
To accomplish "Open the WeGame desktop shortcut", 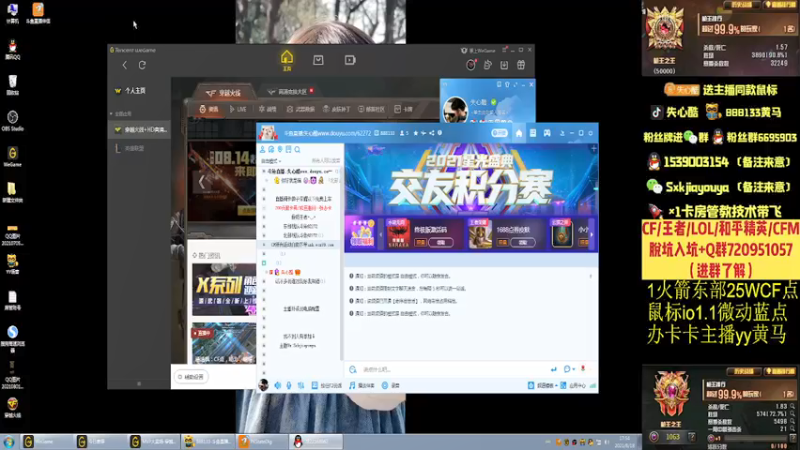I will coord(12,157).
